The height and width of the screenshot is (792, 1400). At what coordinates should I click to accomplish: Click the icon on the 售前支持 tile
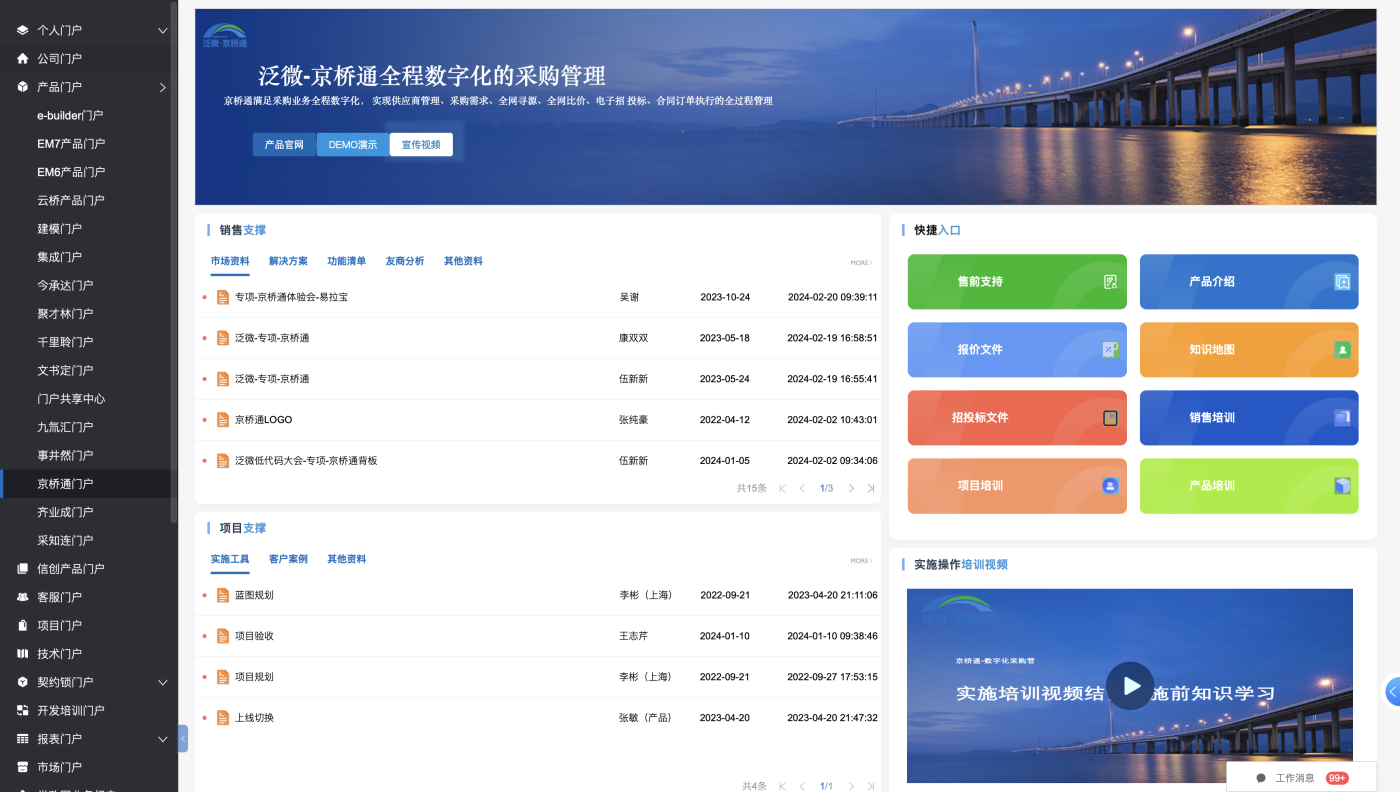1110,282
